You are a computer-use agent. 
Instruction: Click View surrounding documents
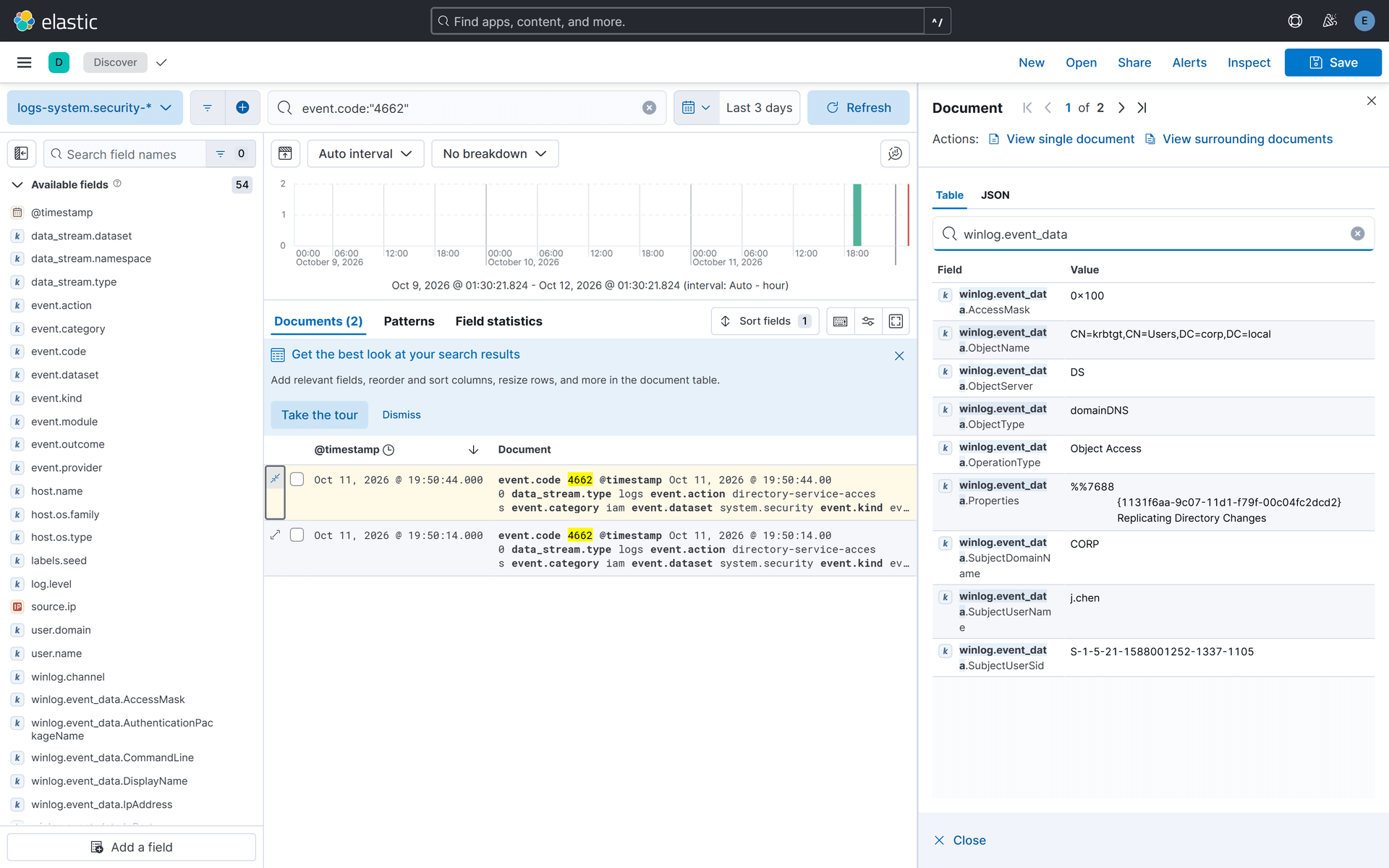click(x=1239, y=139)
